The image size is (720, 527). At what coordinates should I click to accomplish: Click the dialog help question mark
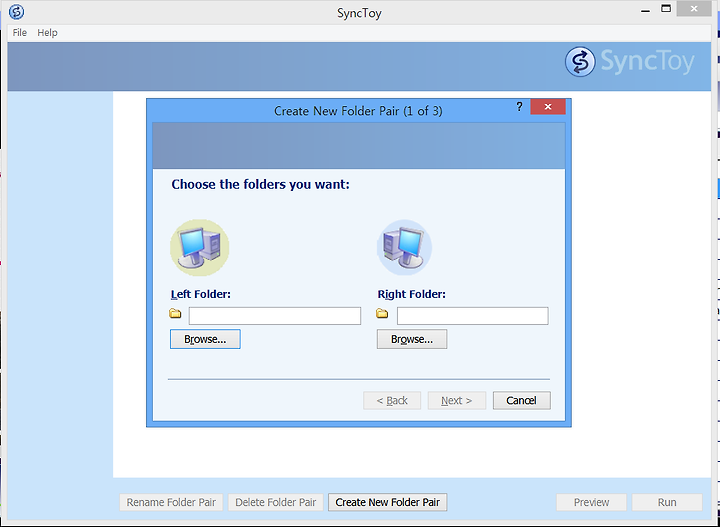pos(519,107)
